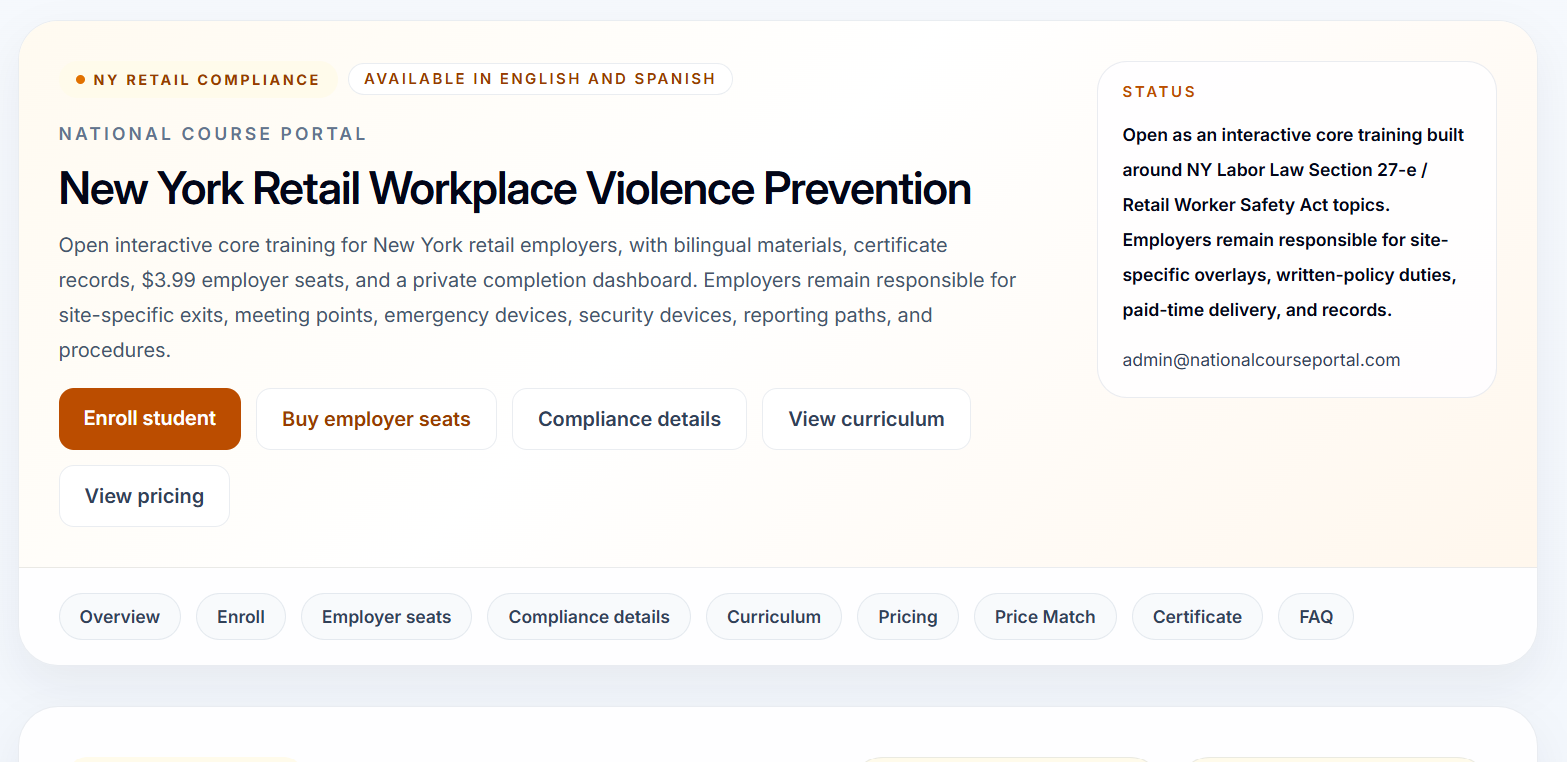Click the New York Retail Workplace Violence Prevention heading
1567x762 pixels.
[515, 188]
